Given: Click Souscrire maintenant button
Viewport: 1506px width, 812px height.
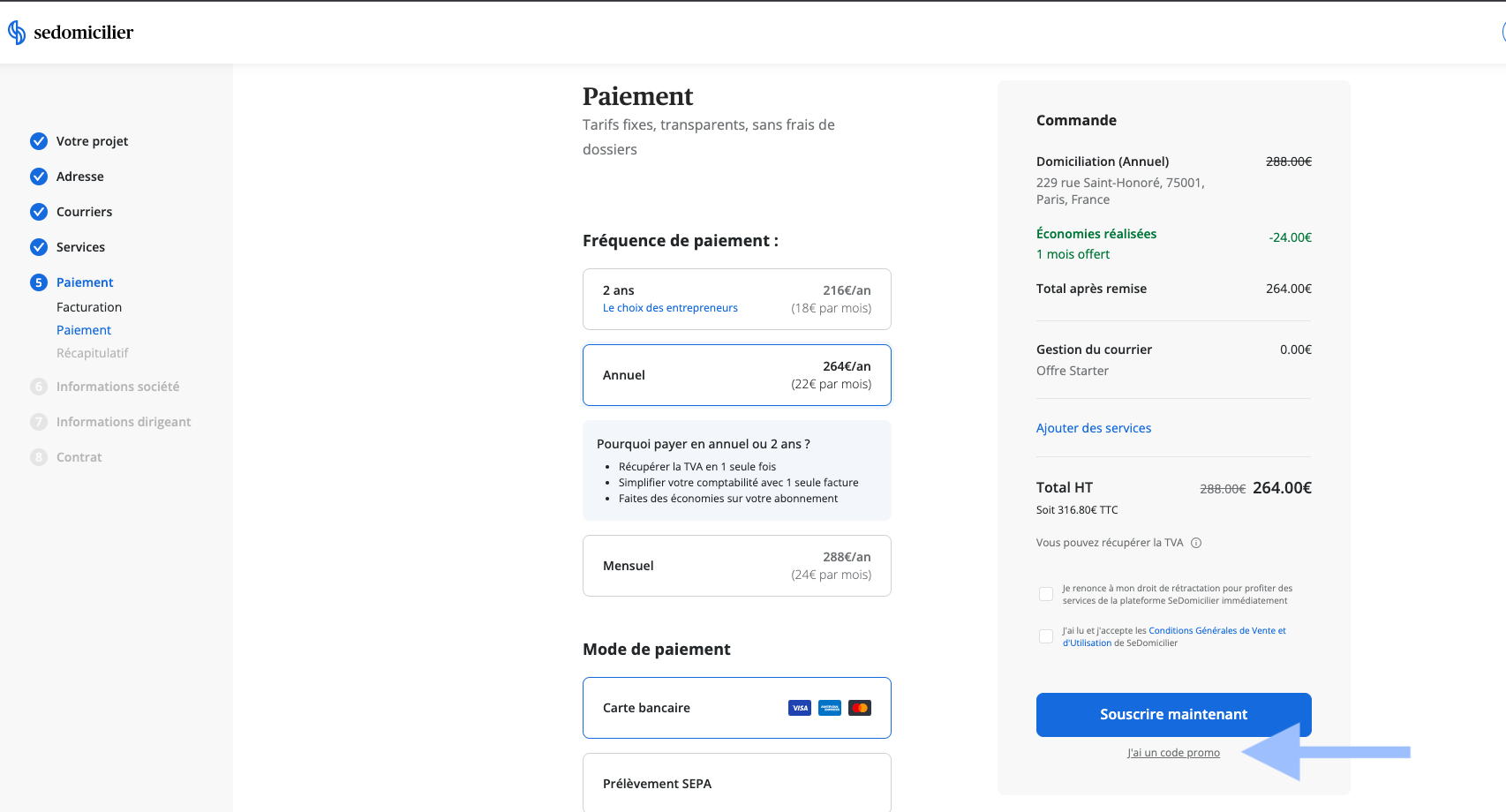Looking at the screenshot, I should [x=1174, y=715].
